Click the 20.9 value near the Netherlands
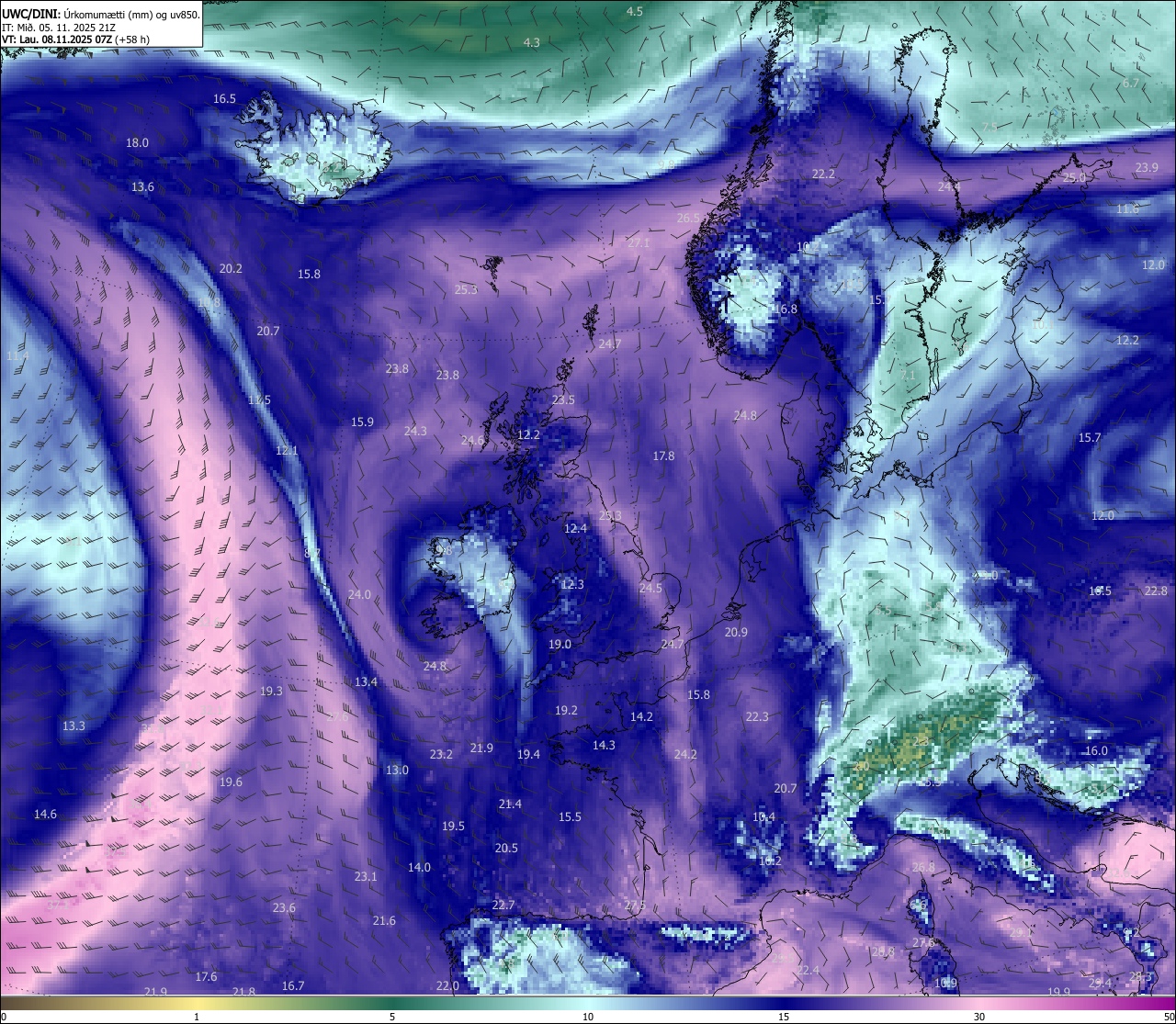Image resolution: width=1176 pixels, height=1024 pixels. pos(736,633)
